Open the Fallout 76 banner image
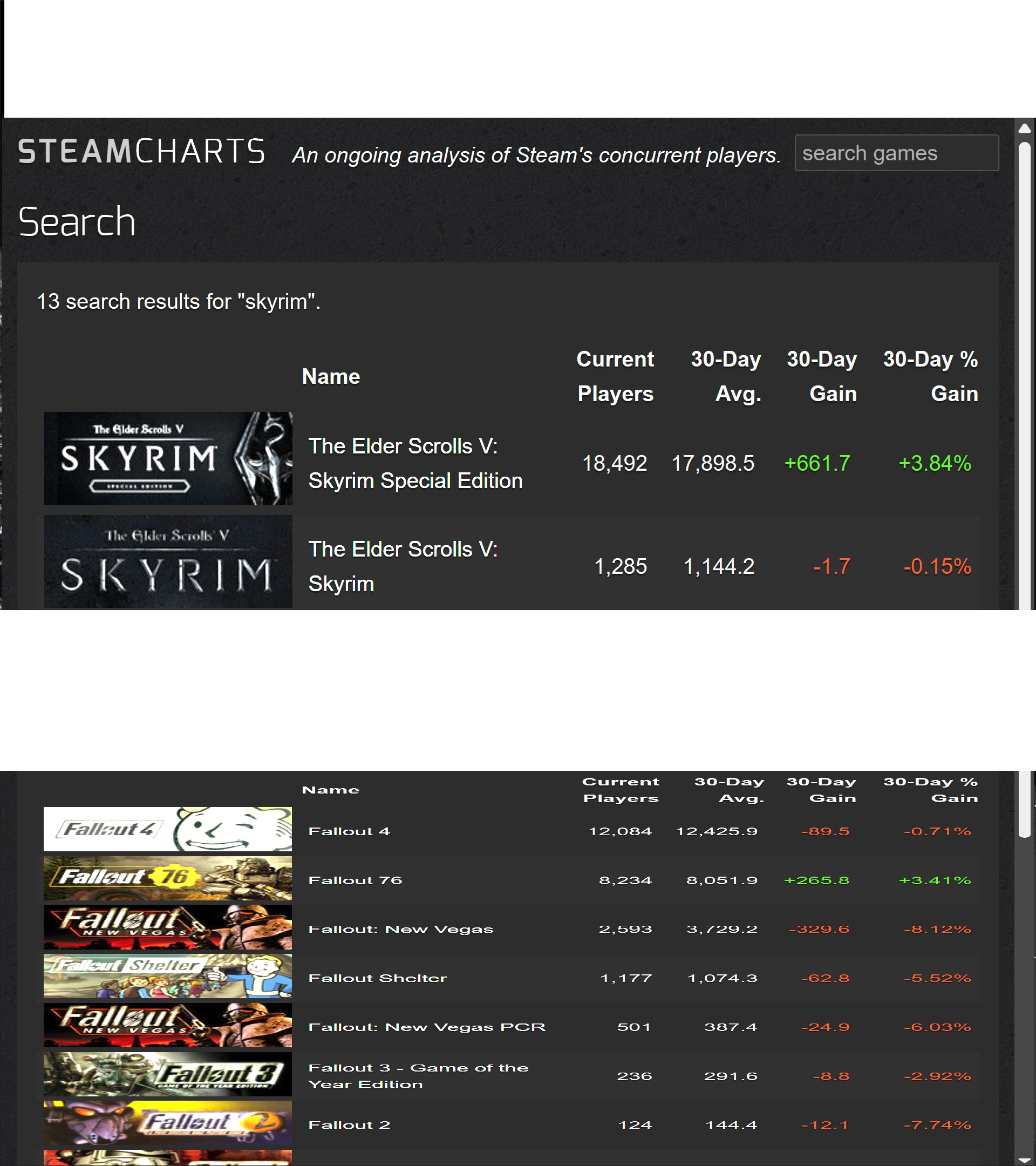 point(168,878)
